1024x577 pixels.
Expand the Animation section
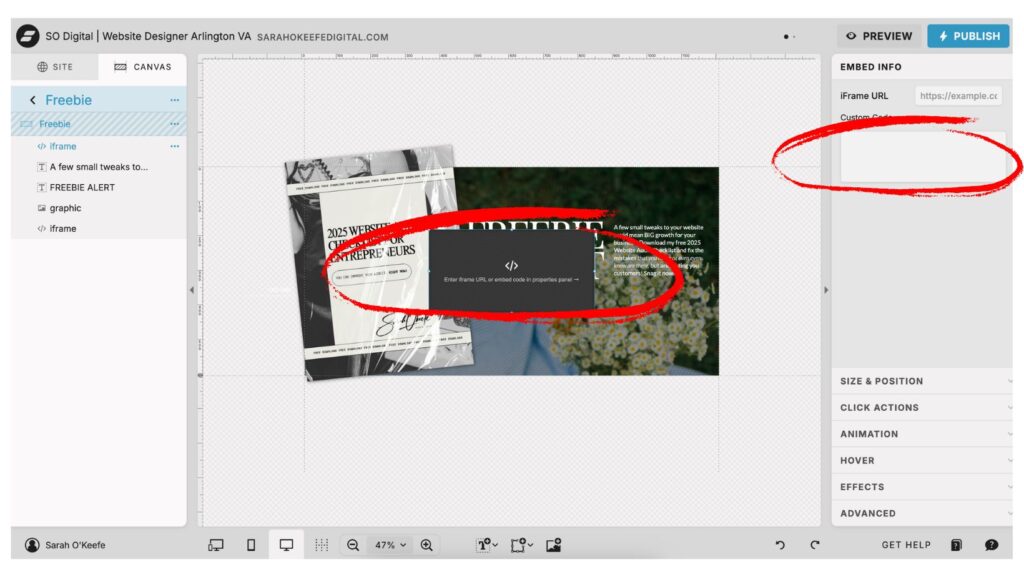click(921, 434)
